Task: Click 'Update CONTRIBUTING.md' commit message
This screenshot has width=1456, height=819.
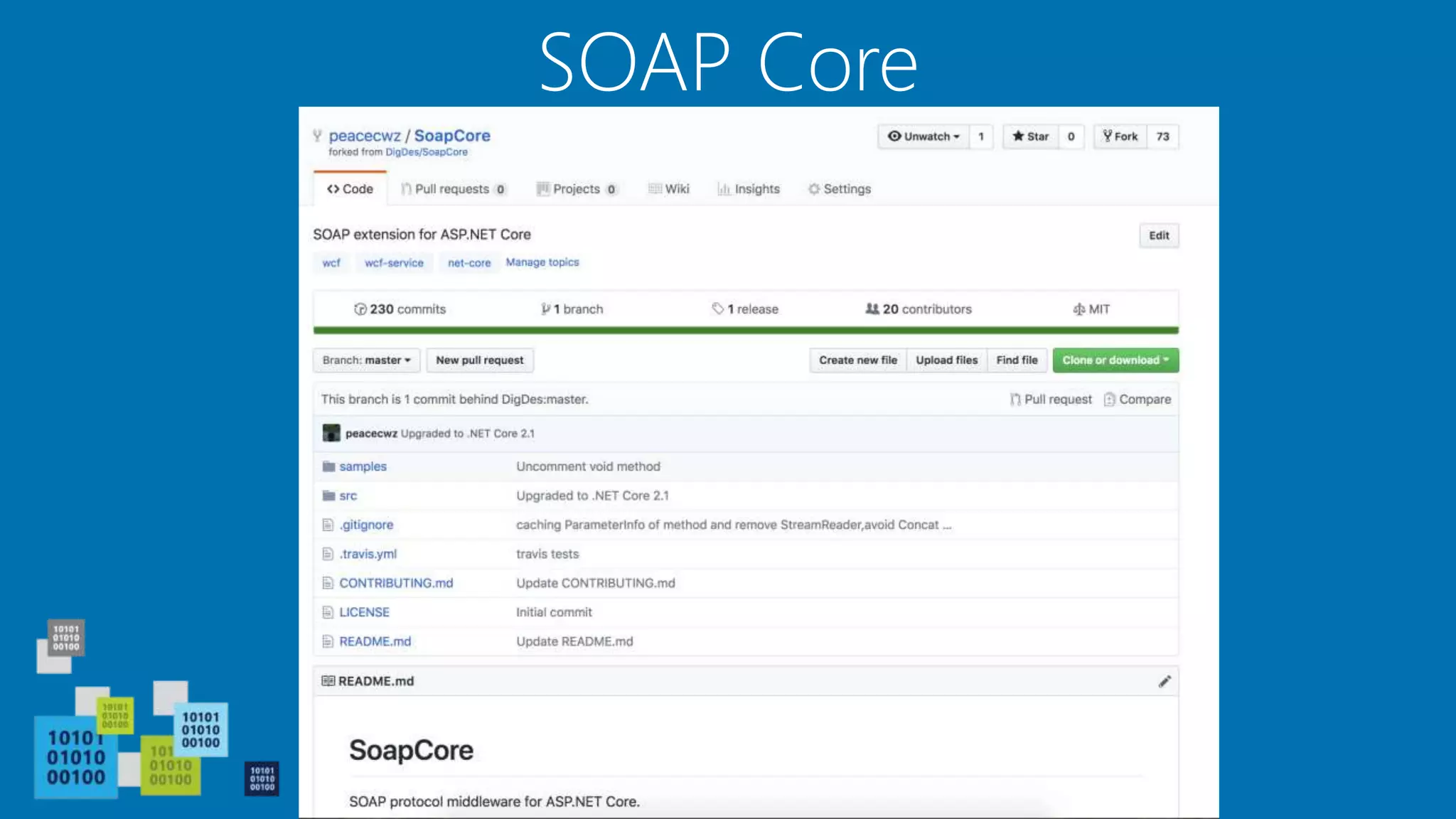Action: click(x=596, y=583)
